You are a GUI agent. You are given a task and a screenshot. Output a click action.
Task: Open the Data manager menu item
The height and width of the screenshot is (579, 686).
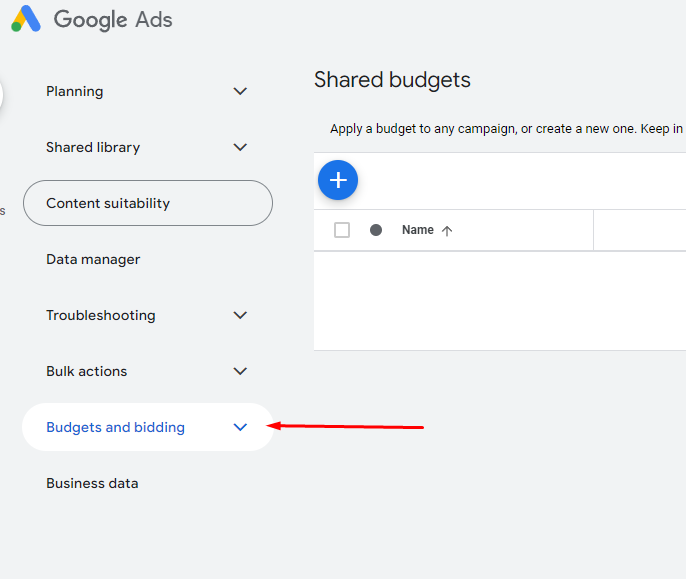[x=93, y=259]
